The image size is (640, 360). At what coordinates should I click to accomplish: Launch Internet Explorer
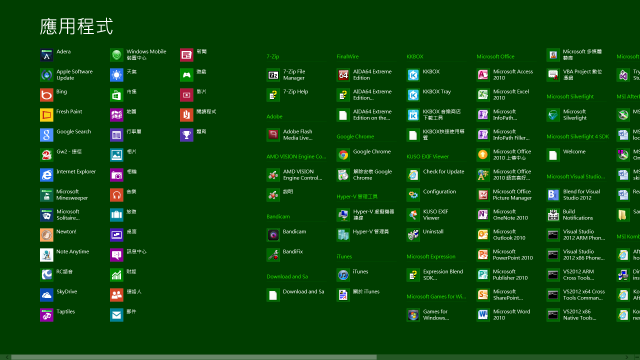point(47,175)
